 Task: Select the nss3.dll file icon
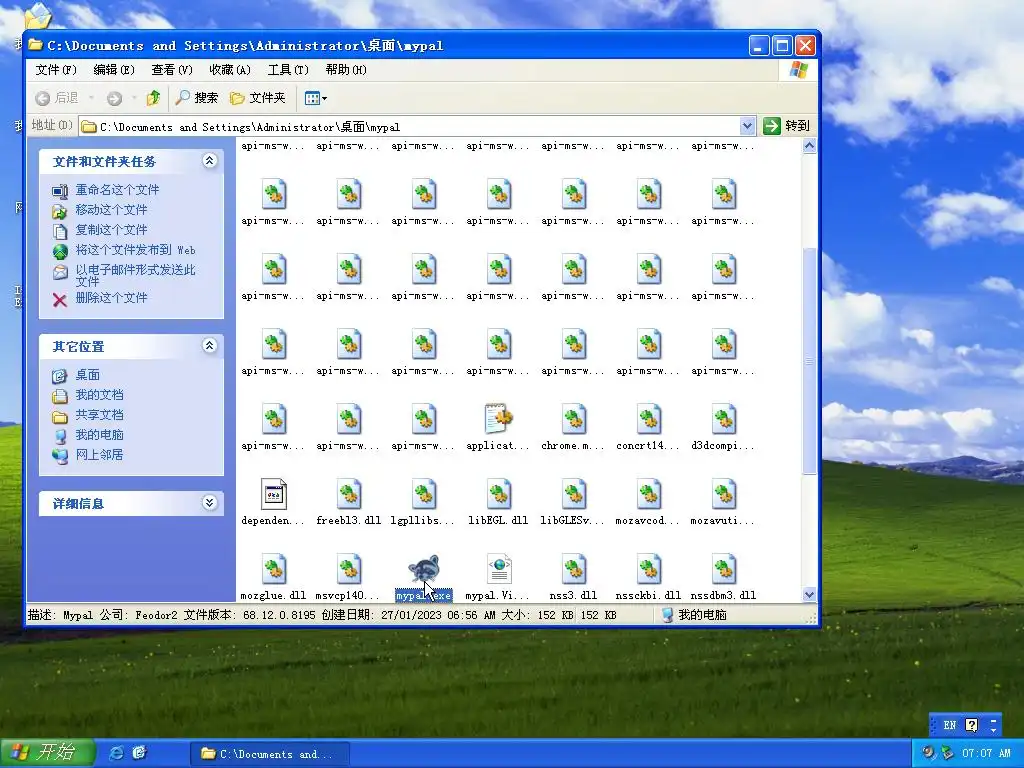pyautogui.click(x=574, y=569)
